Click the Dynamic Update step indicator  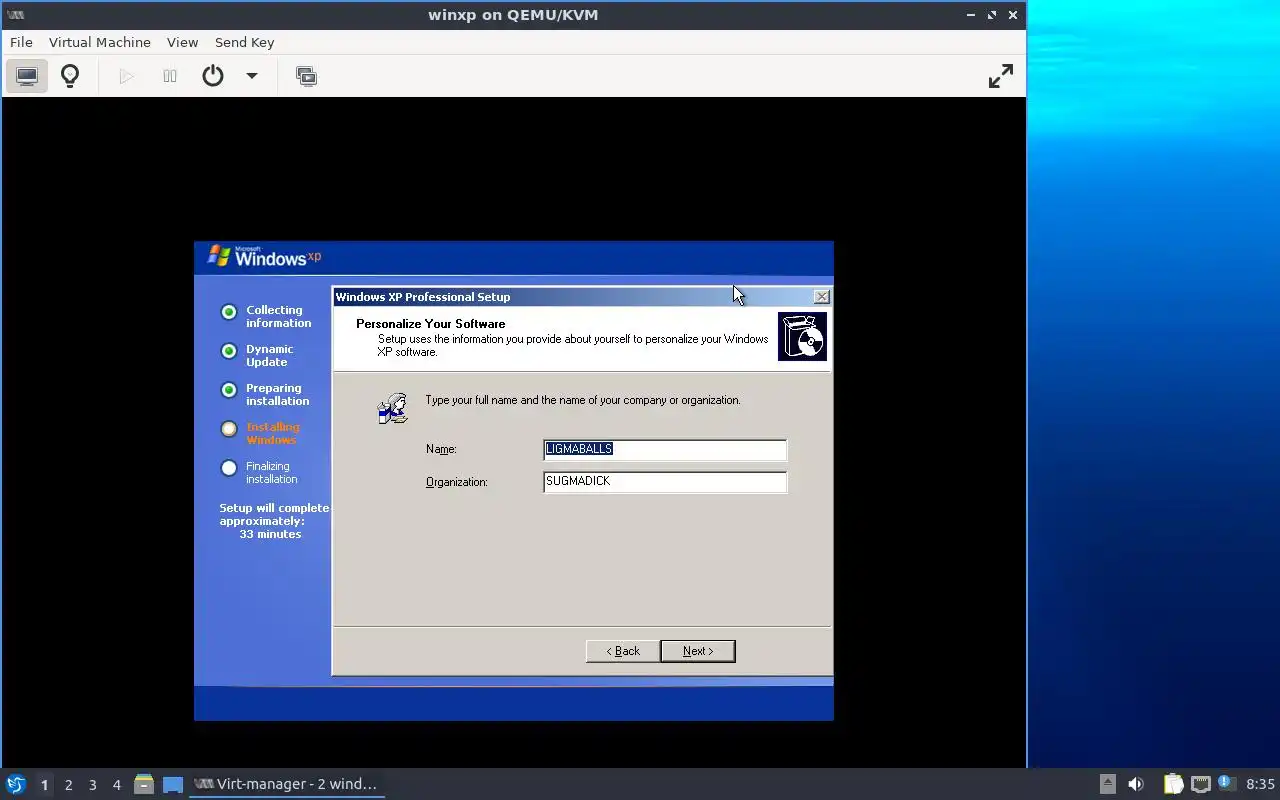(229, 351)
